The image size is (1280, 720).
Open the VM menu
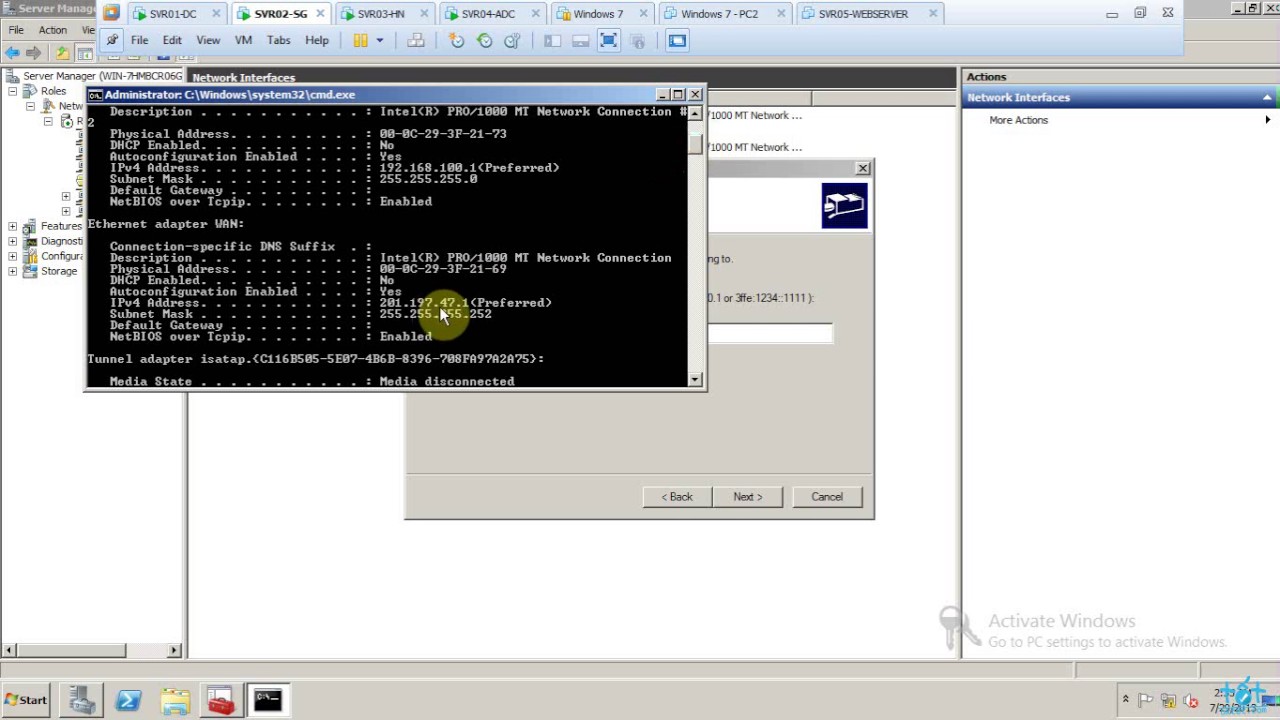click(x=243, y=40)
